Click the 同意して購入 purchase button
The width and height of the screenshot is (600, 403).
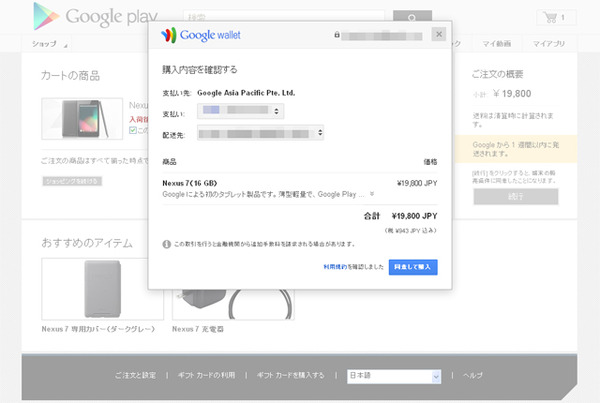coord(413,267)
